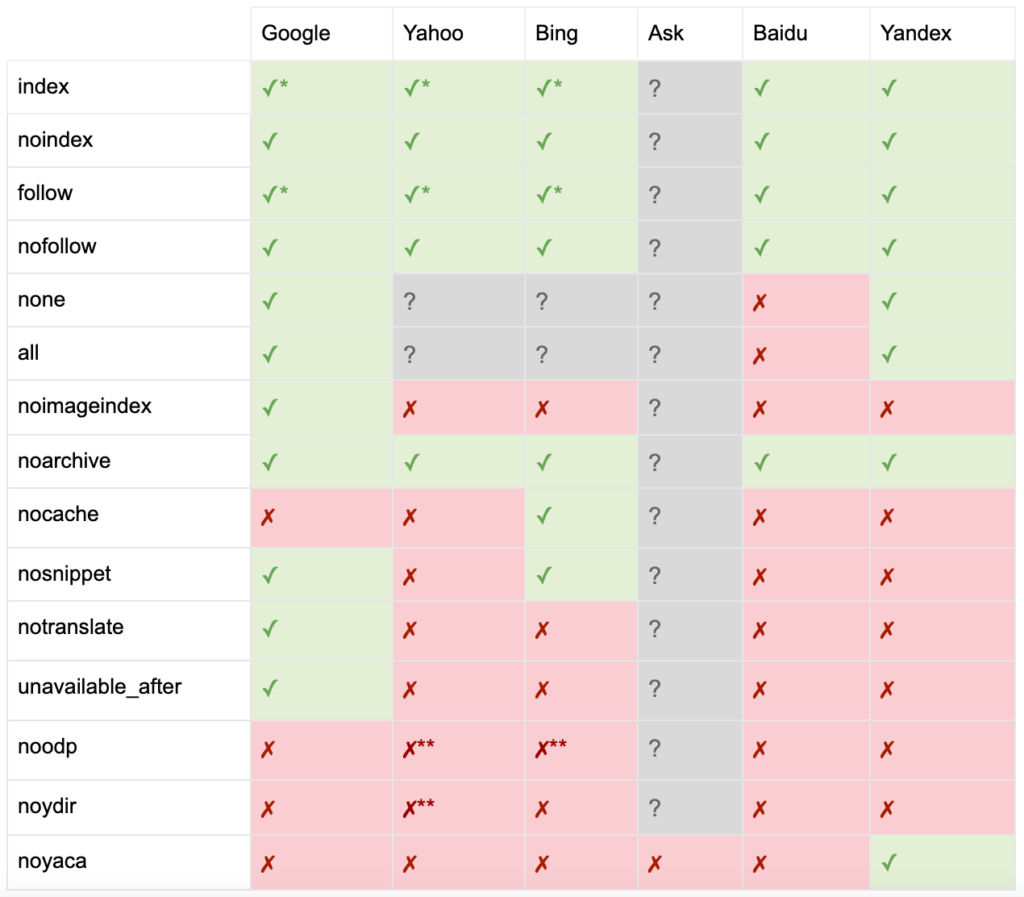The width and height of the screenshot is (1024, 897).
Task: Click the checkmark for Google unavailable_after
Action: coord(269,689)
